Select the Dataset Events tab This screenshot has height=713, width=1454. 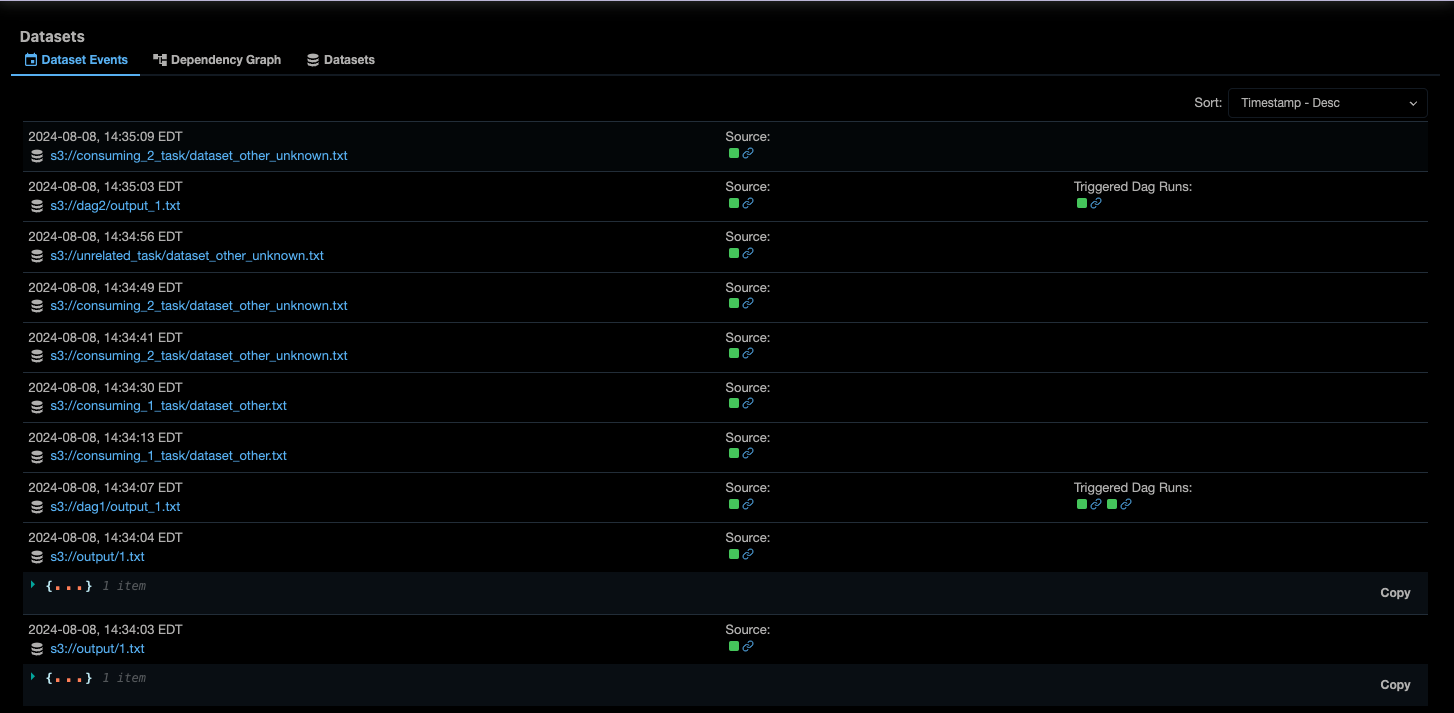point(83,59)
